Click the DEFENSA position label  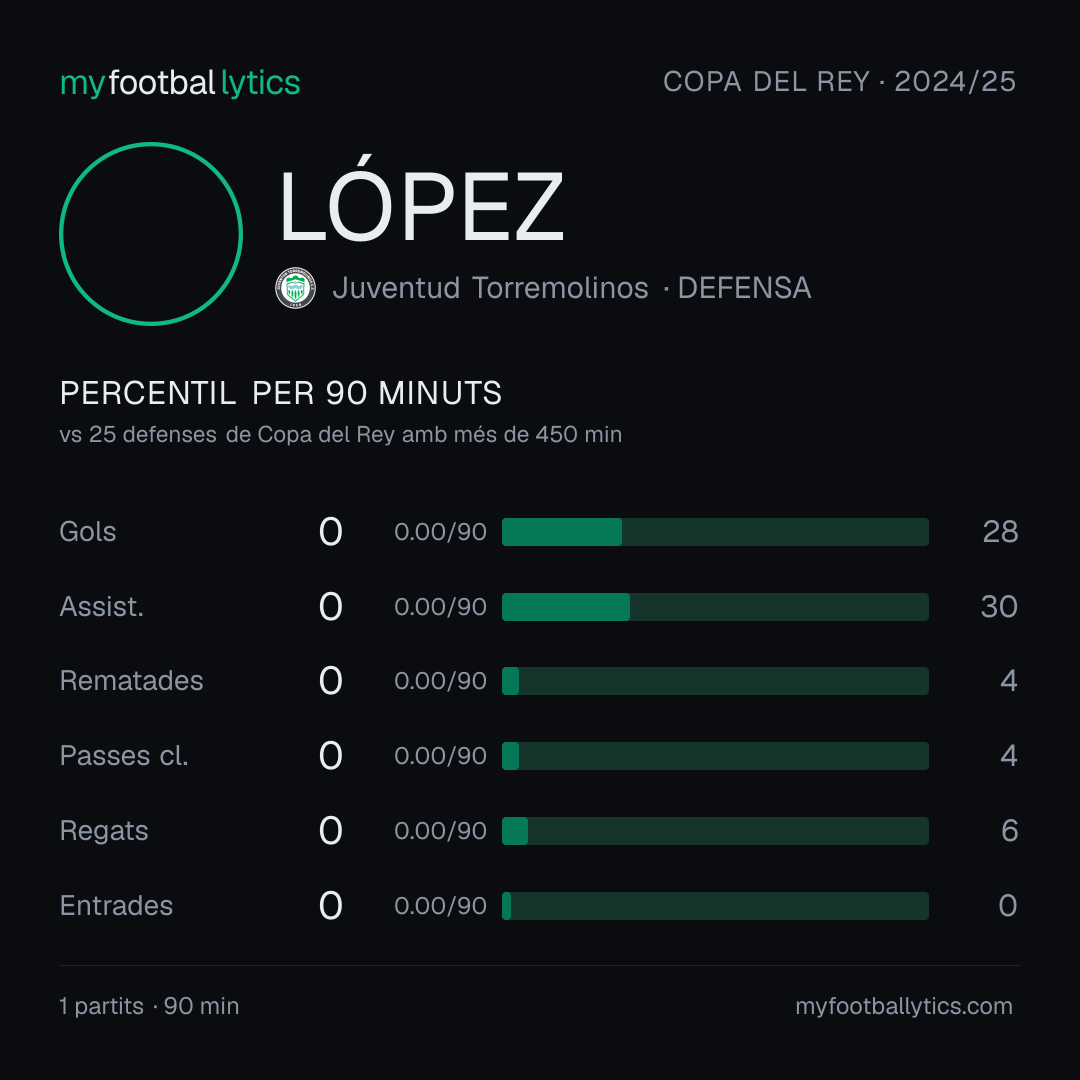click(x=745, y=288)
